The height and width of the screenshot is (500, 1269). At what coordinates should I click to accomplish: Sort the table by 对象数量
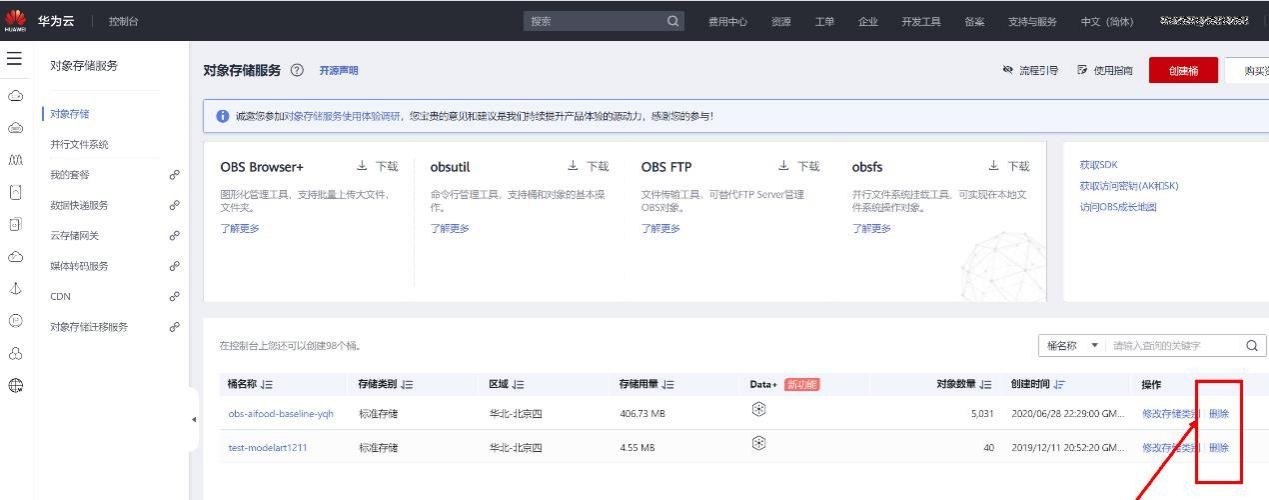(986, 385)
